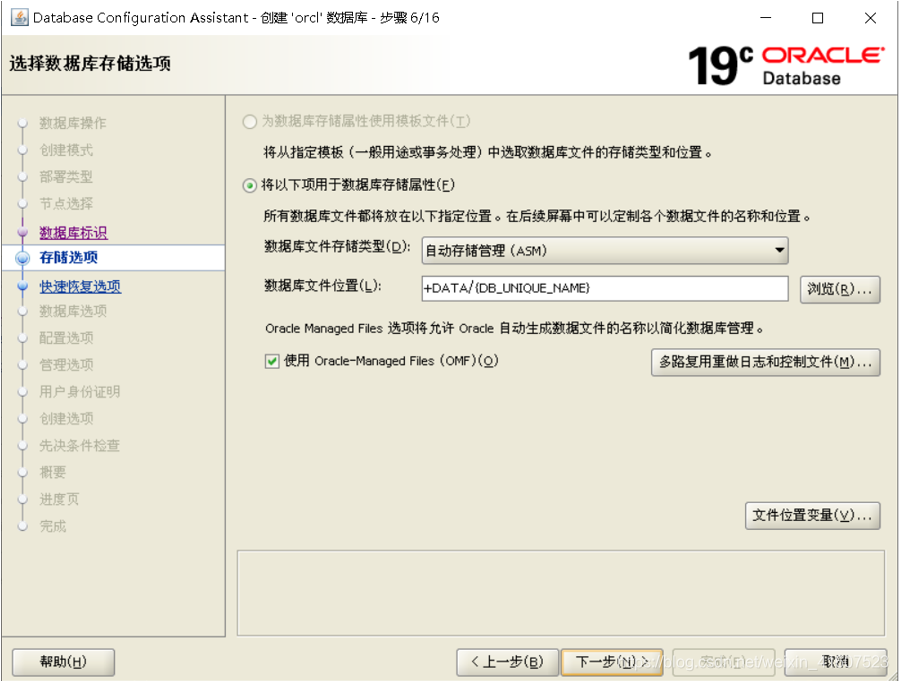Click the 部署类型 step in the sidebar
899x681 pixels.
click(x=66, y=177)
